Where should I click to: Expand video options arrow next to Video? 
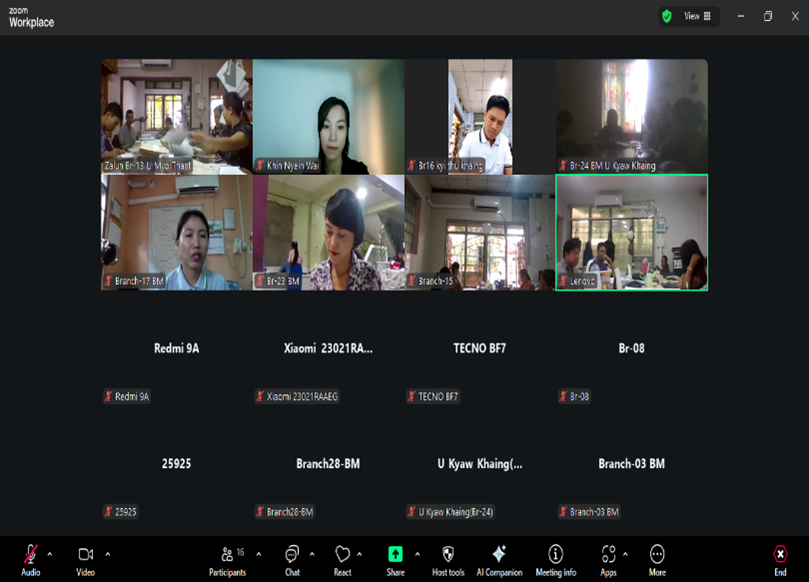(108, 554)
